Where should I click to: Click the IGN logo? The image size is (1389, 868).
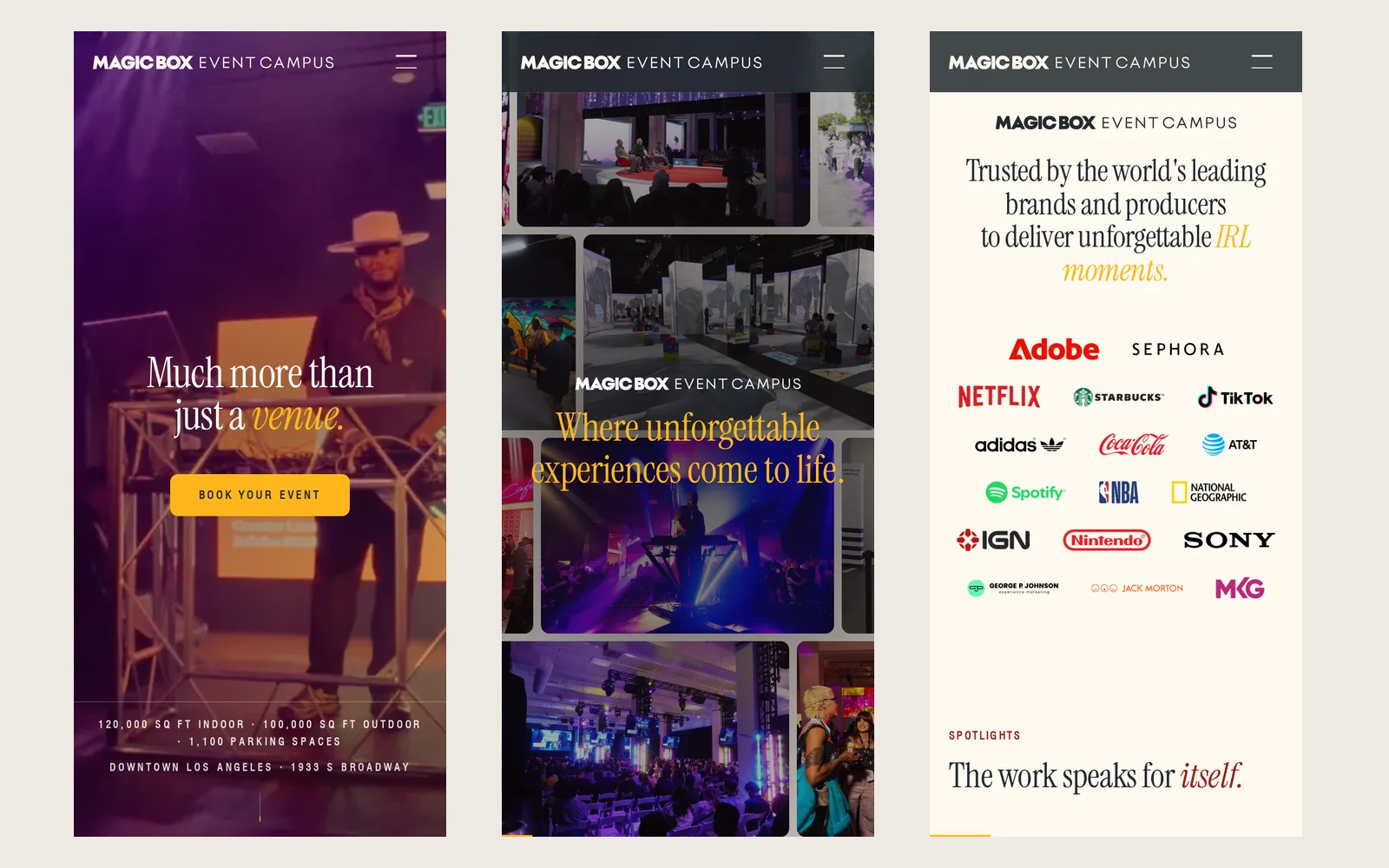(x=993, y=540)
